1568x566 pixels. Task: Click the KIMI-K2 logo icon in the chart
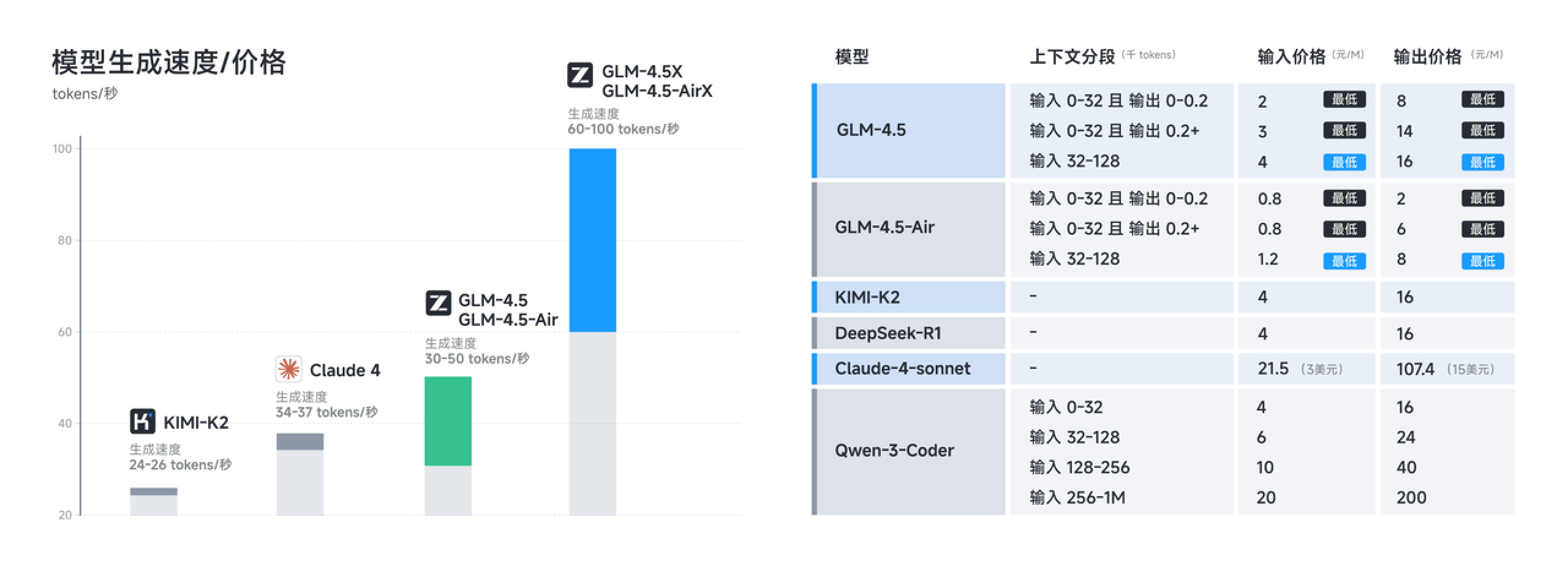[143, 421]
